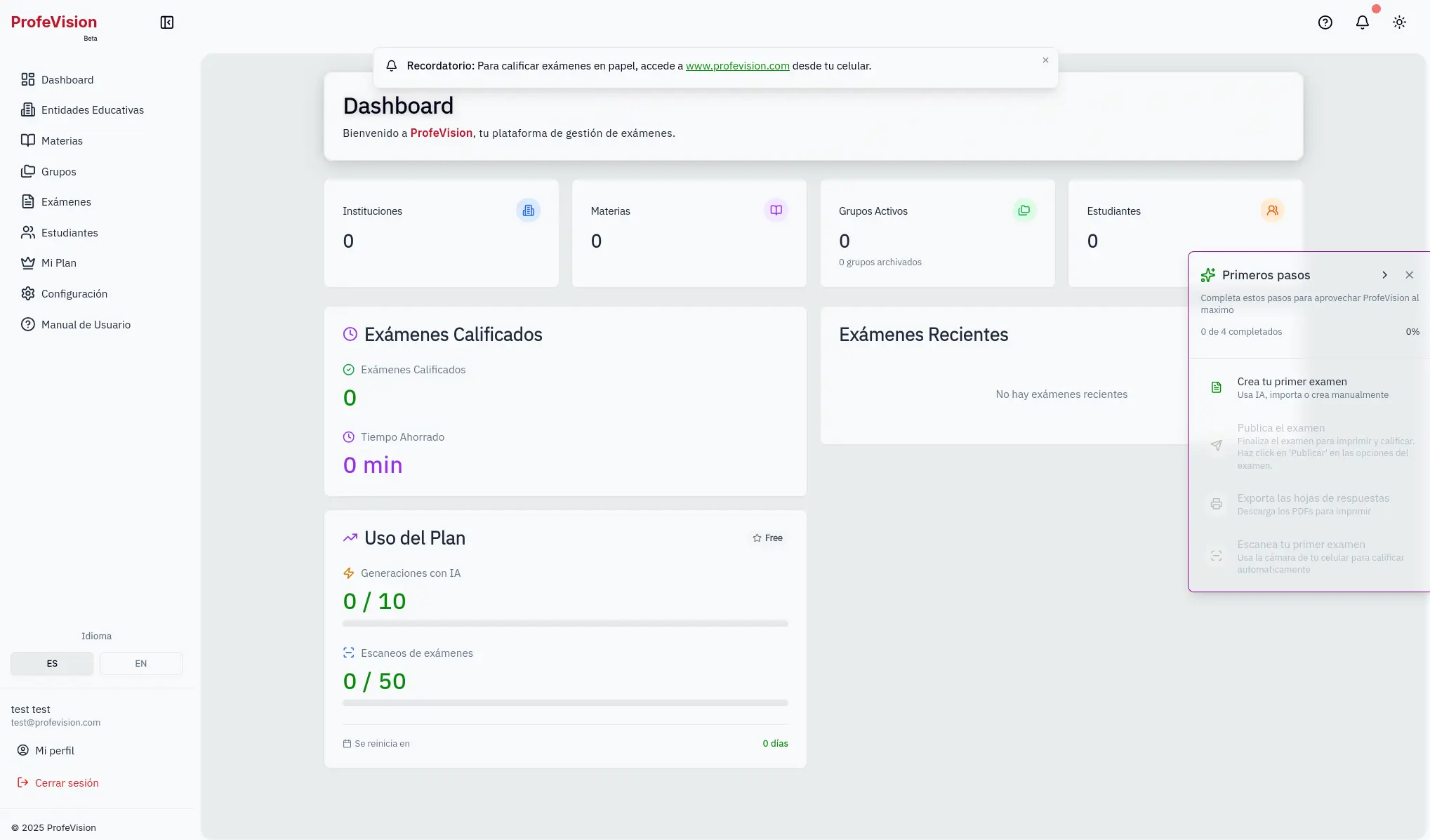The width and height of the screenshot is (1430, 840).
Task: Collapse the sidebar using the panel icon
Action: click(x=166, y=22)
